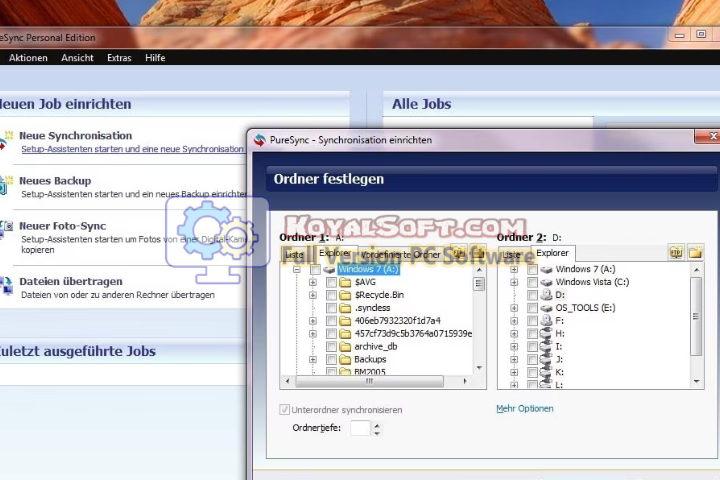Open the Ansicht menu
The width and height of the screenshot is (720, 480).
click(77, 58)
